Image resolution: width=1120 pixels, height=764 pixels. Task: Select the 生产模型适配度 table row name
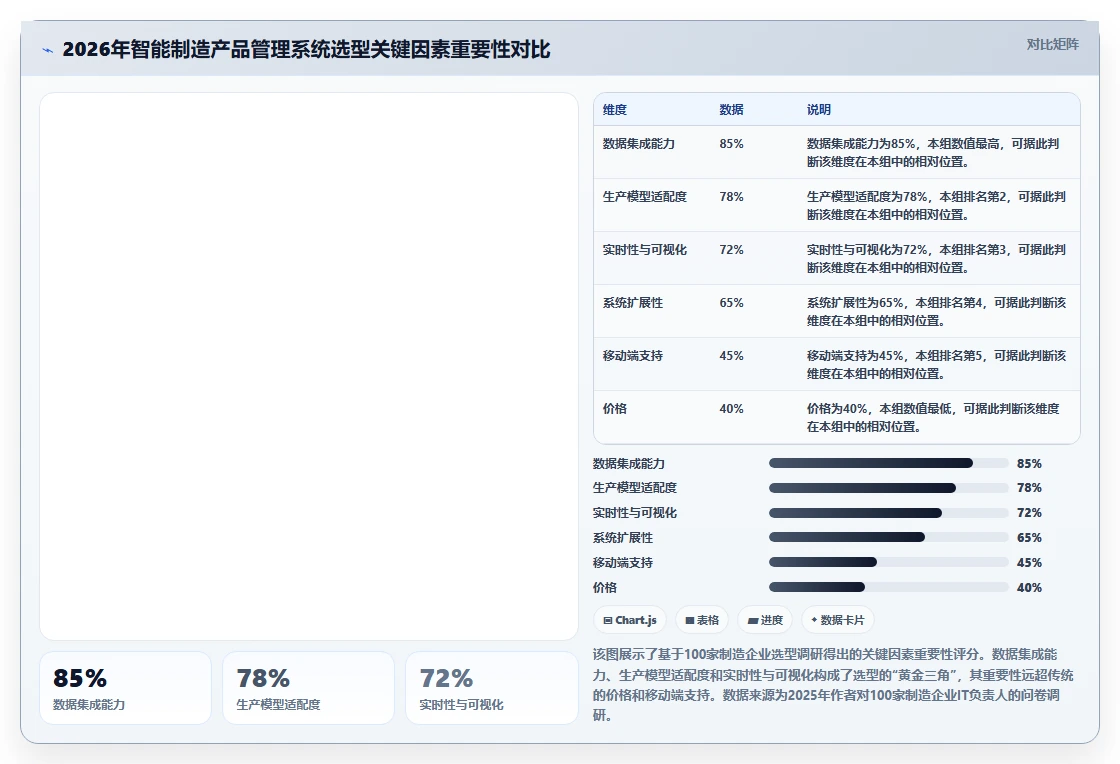[x=644, y=196]
